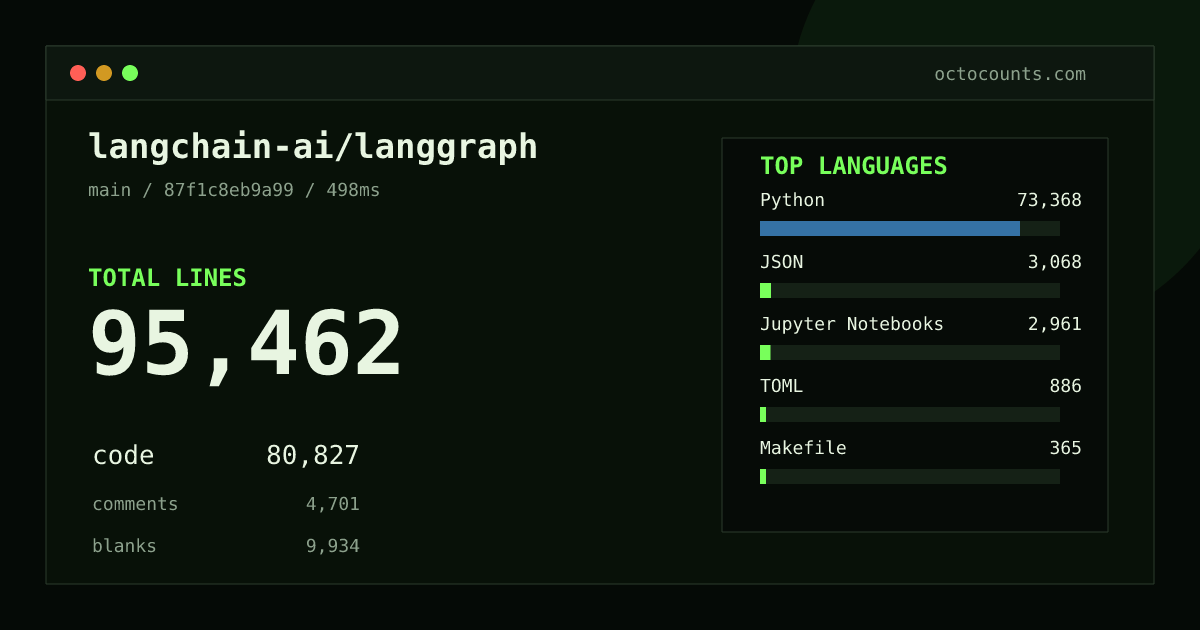Click the TOML progress bar
Viewport: 1200px width, 630px height.
pos(910,414)
